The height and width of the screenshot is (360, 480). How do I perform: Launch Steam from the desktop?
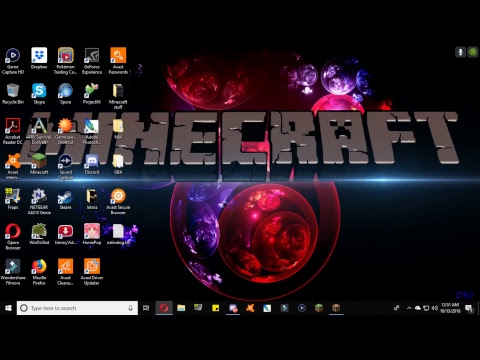click(x=66, y=199)
